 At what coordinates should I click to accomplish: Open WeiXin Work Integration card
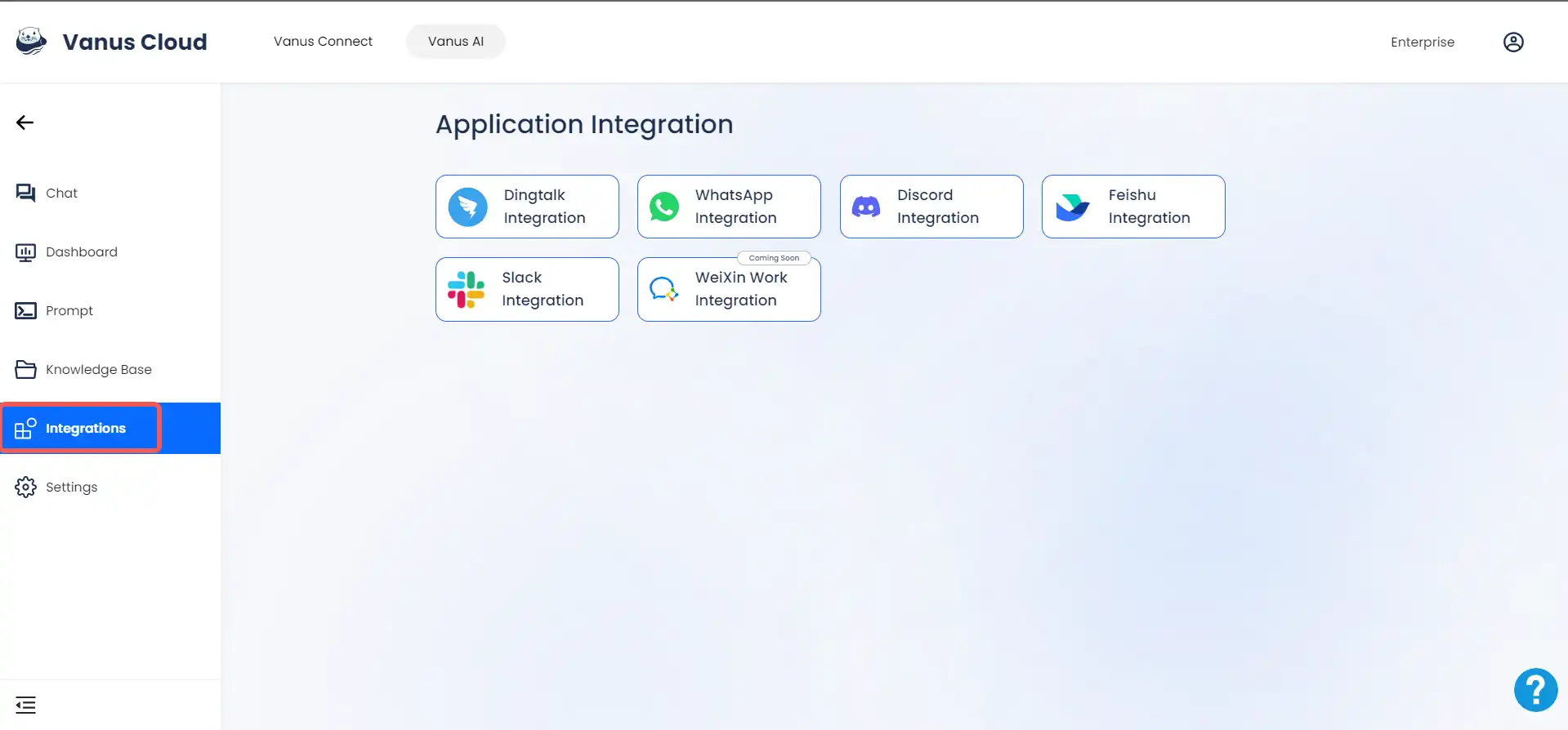point(729,289)
